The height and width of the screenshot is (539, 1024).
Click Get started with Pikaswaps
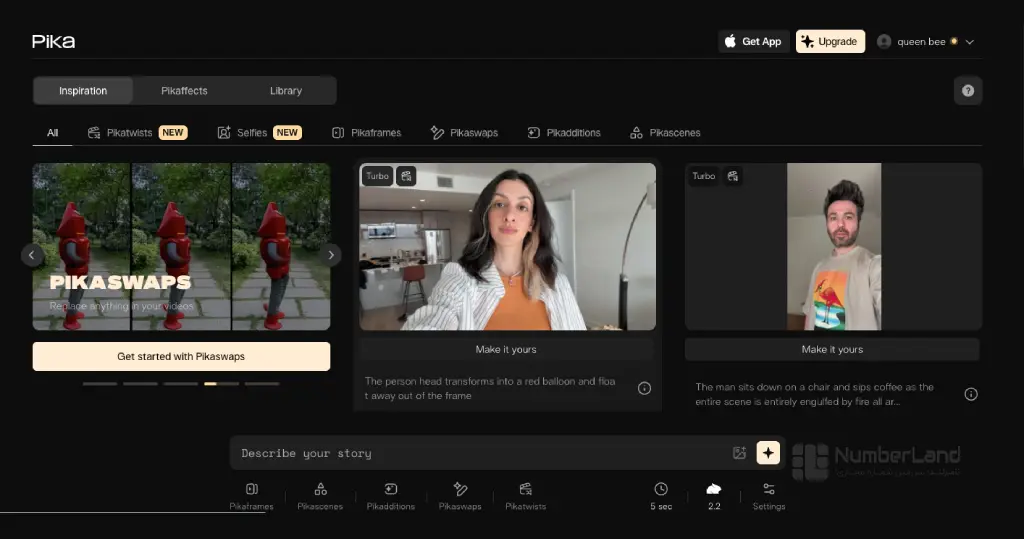click(x=182, y=356)
